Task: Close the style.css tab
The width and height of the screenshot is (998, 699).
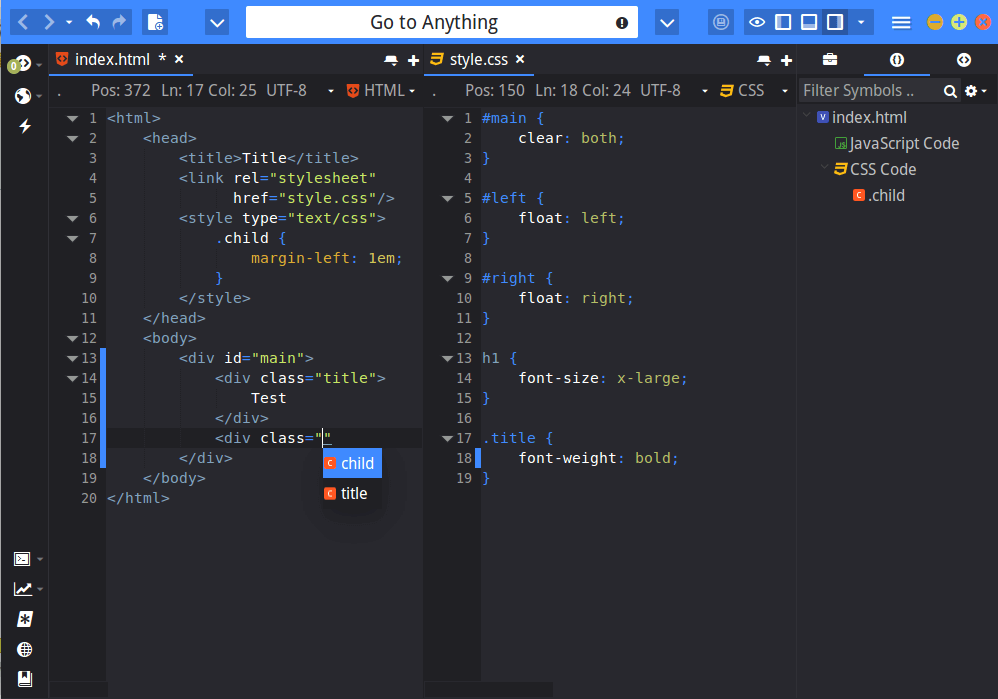Action: (520, 59)
